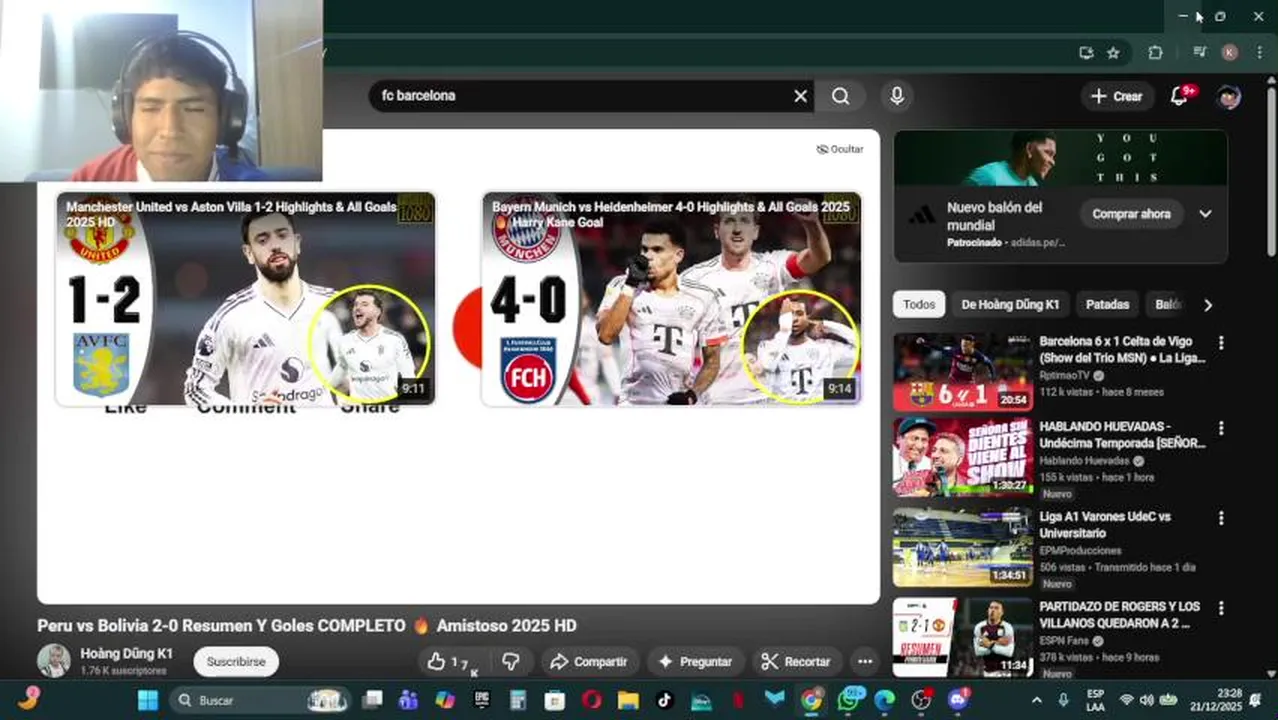
Task: Start voice search with the microphone
Action: [897, 96]
